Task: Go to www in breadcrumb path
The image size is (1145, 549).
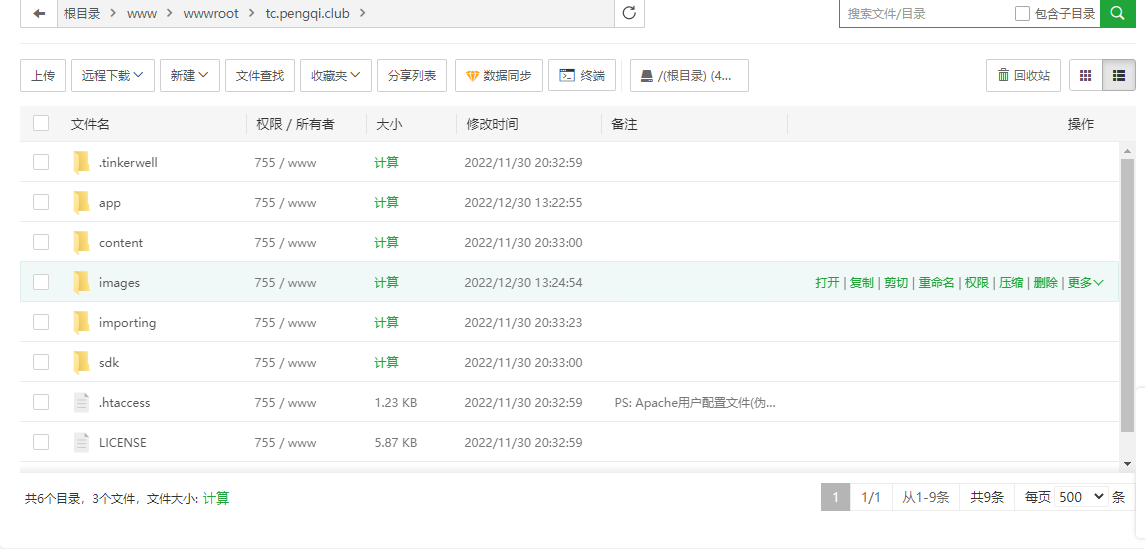Action: [x=142, y=13]
